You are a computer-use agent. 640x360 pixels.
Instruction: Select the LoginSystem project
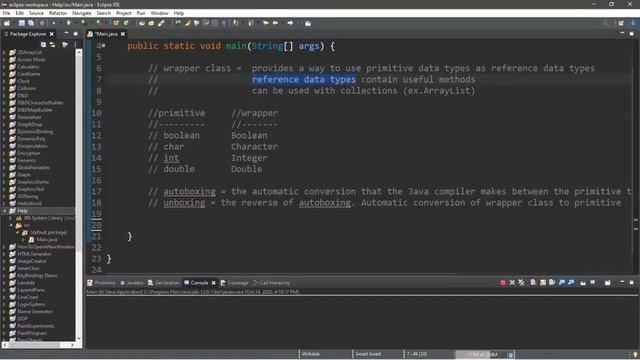[x=31, y=304]
